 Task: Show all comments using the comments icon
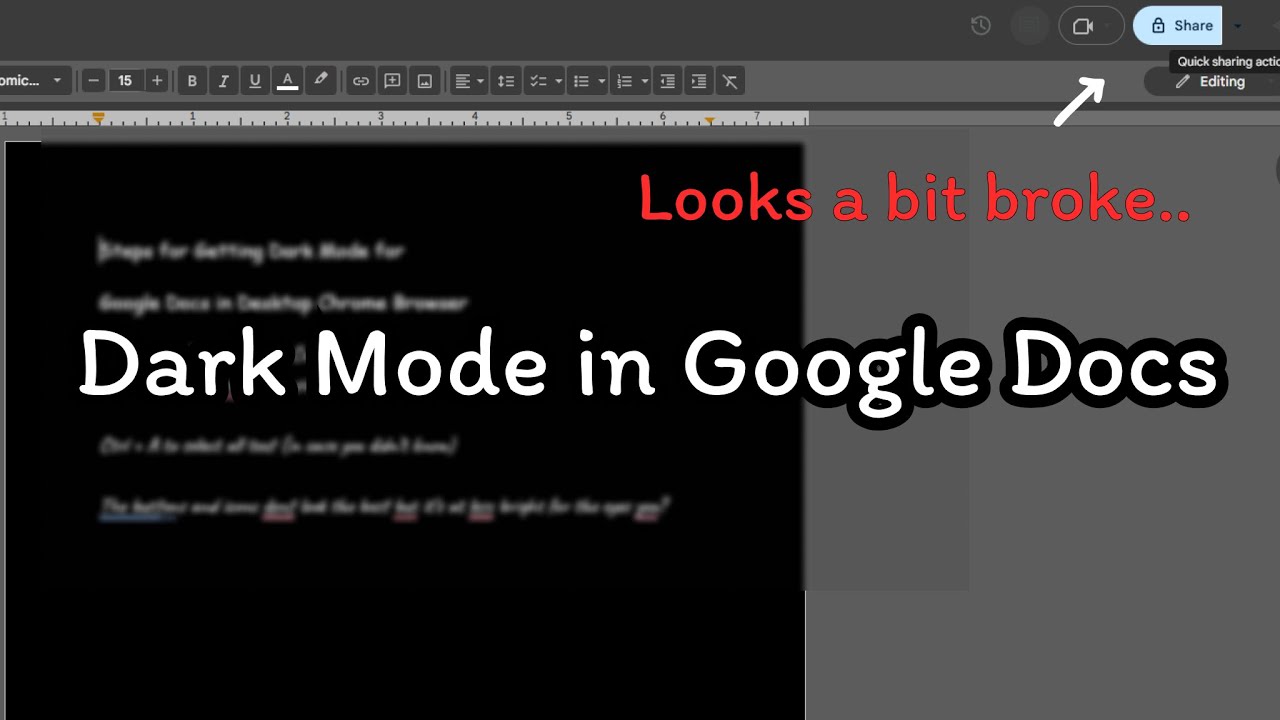(1030, 26)
